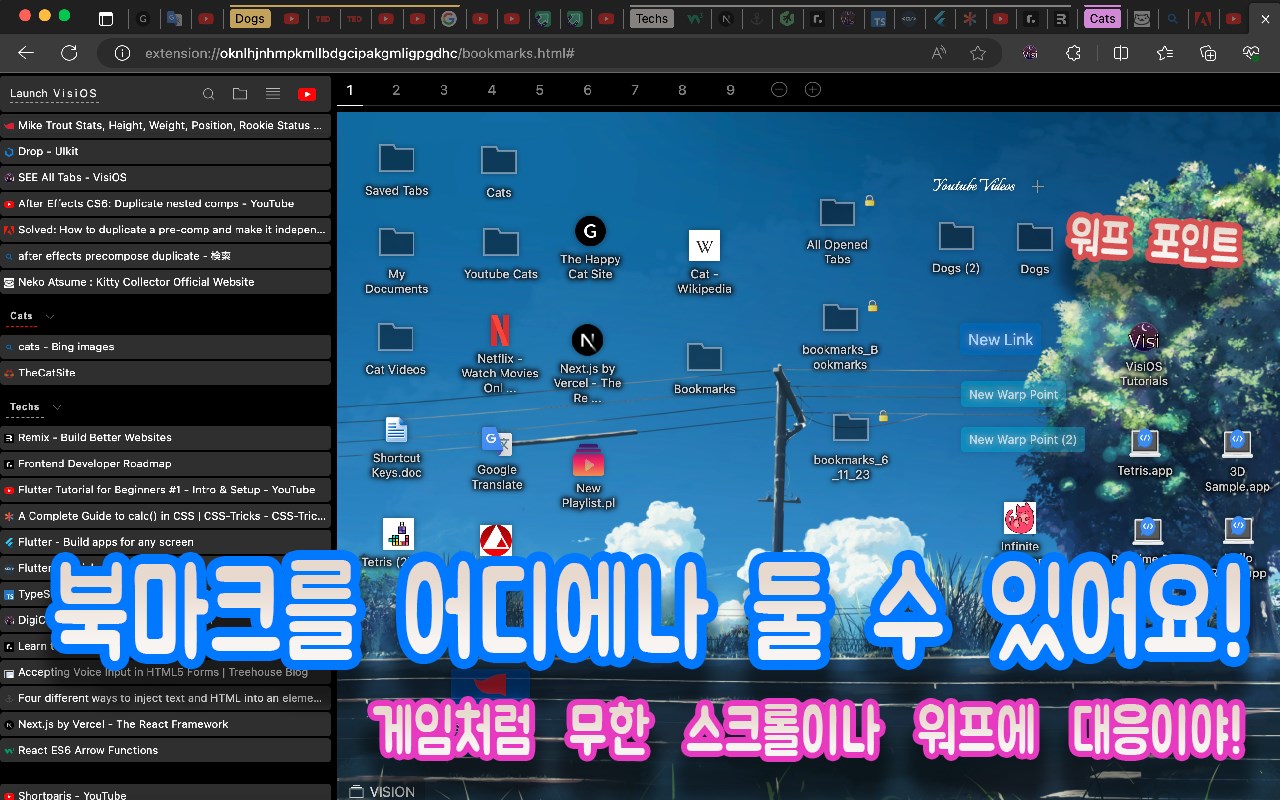Switch to desktop tab 9
This screenshot has width=1280, height=800.
730,90
